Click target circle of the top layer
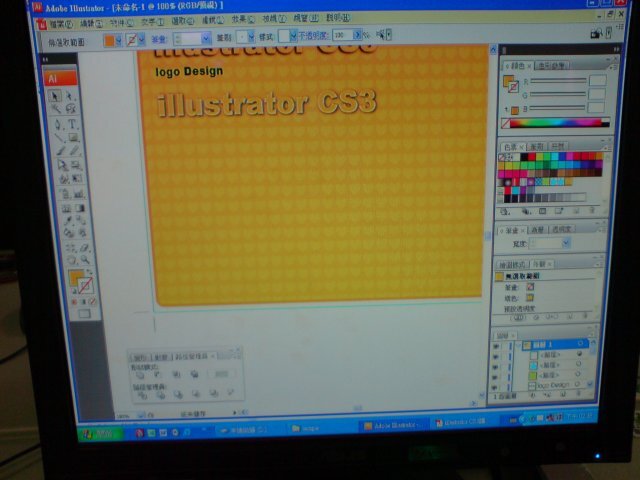Viewport: 640px width, 480px height. [580, 344]
